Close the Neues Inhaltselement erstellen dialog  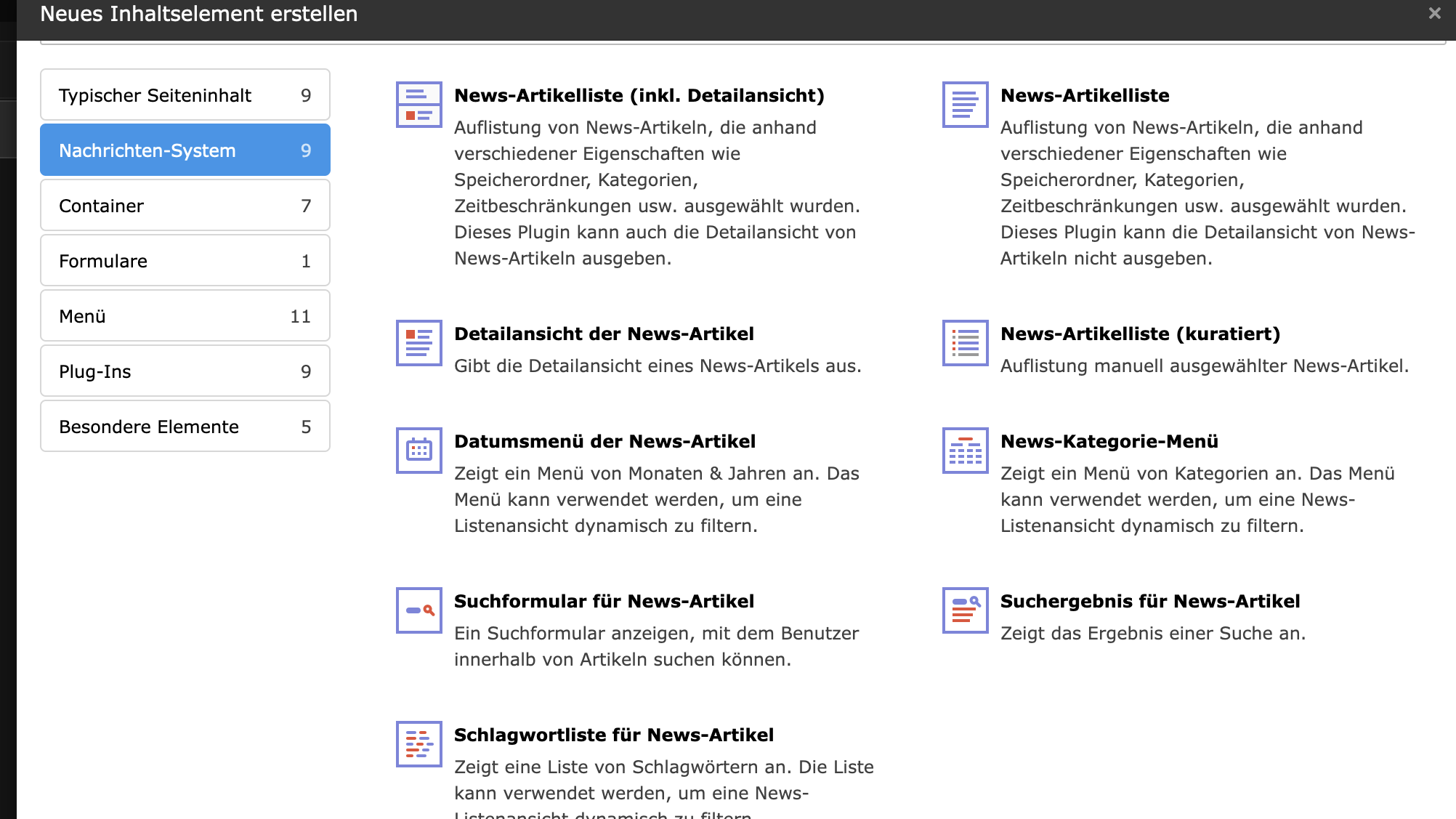click(1434, 13)
